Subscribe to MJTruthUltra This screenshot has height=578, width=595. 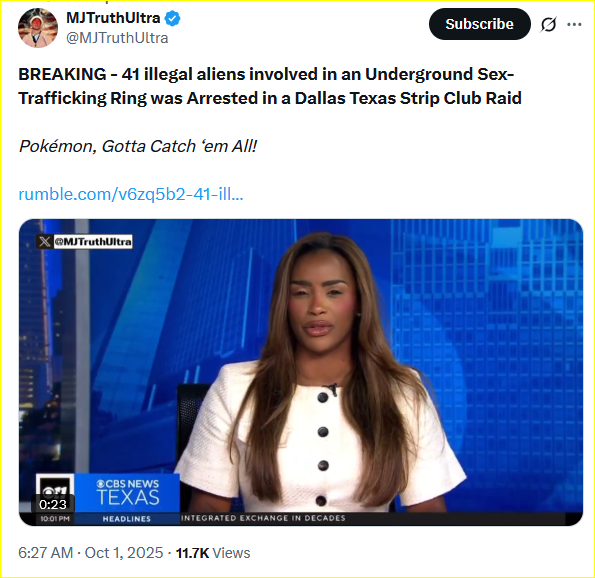[x=480, y=24]
